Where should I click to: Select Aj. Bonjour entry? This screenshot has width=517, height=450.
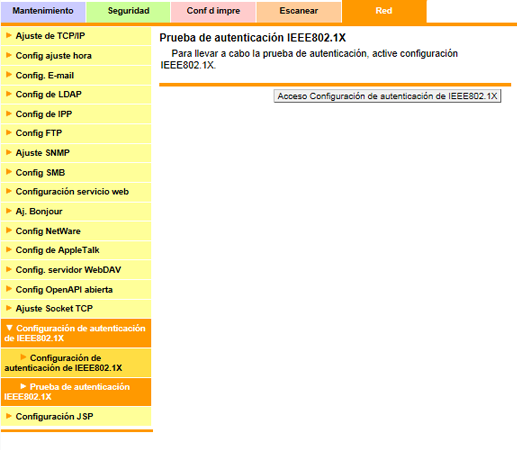76,211
